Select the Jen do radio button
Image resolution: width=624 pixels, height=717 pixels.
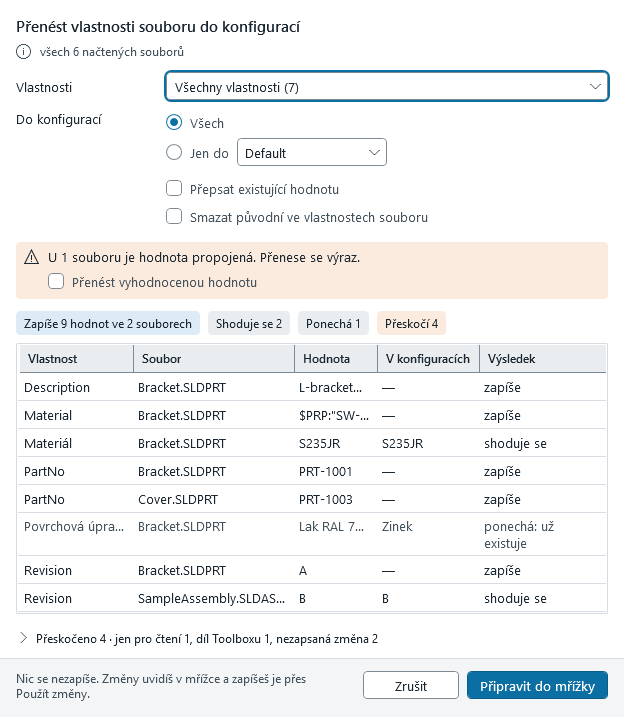click(x=174, y=152)
